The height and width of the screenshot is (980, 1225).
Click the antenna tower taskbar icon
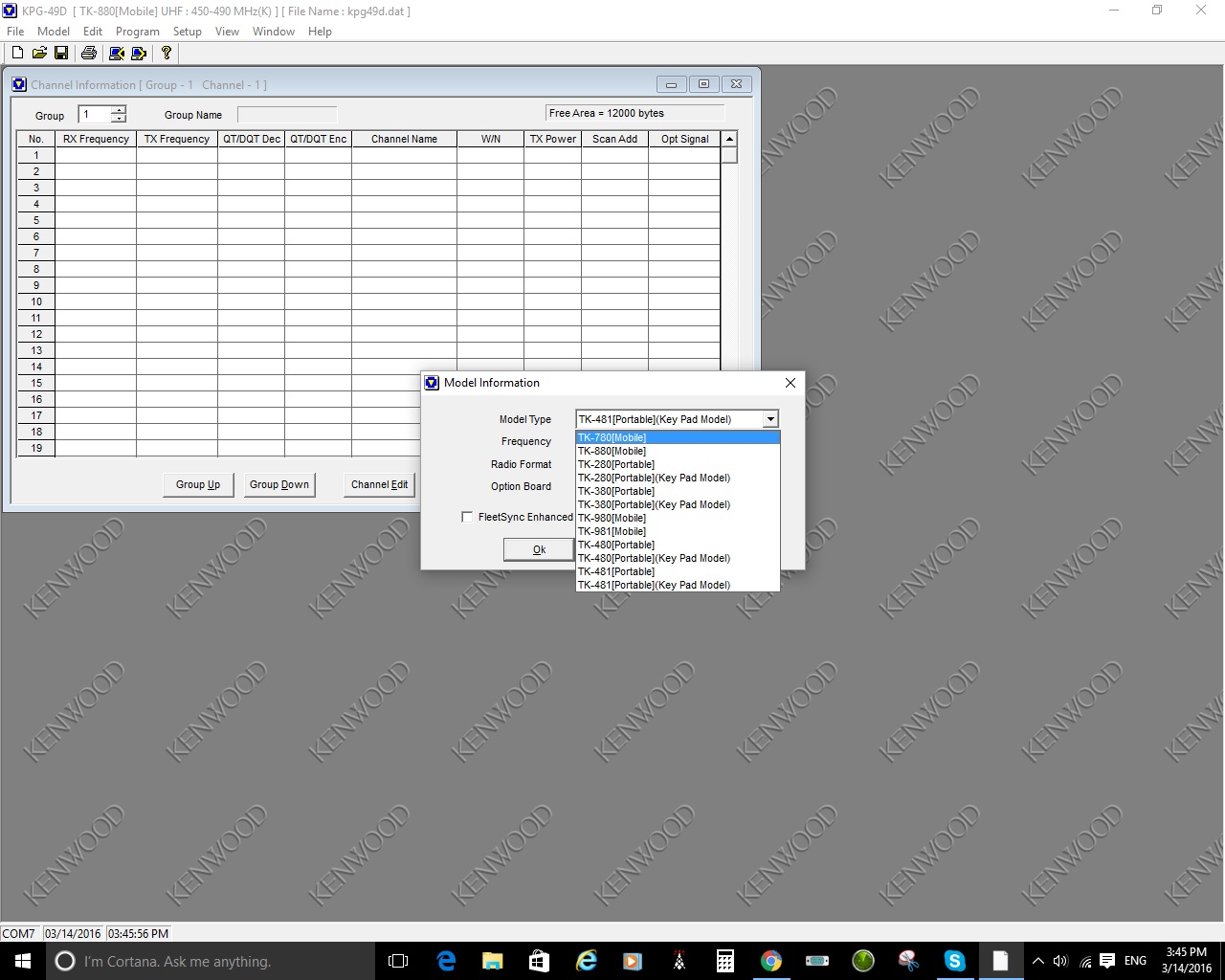point(679,961)
